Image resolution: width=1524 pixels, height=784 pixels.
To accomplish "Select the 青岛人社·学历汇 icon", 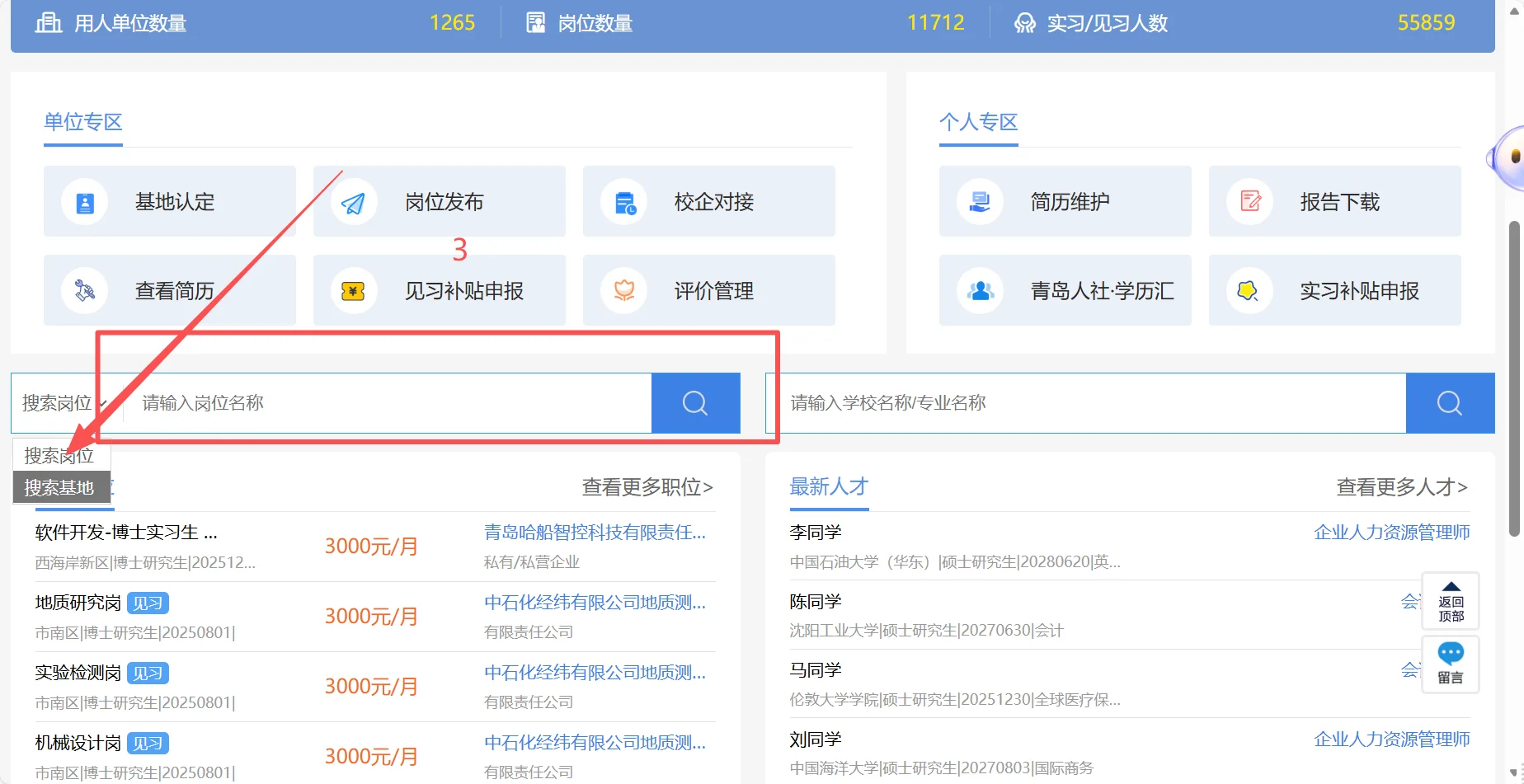I will [x=1064, y=290].
